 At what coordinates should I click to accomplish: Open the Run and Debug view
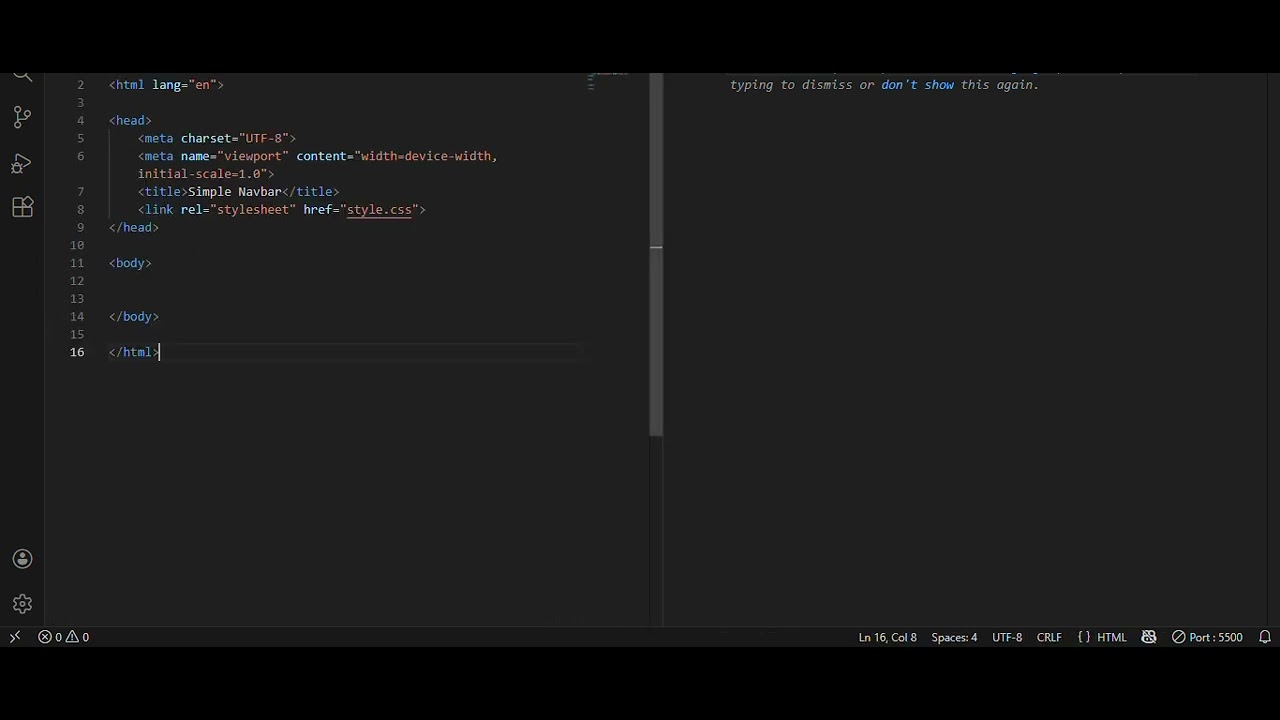pyautogui.click(x=22, y=163)
